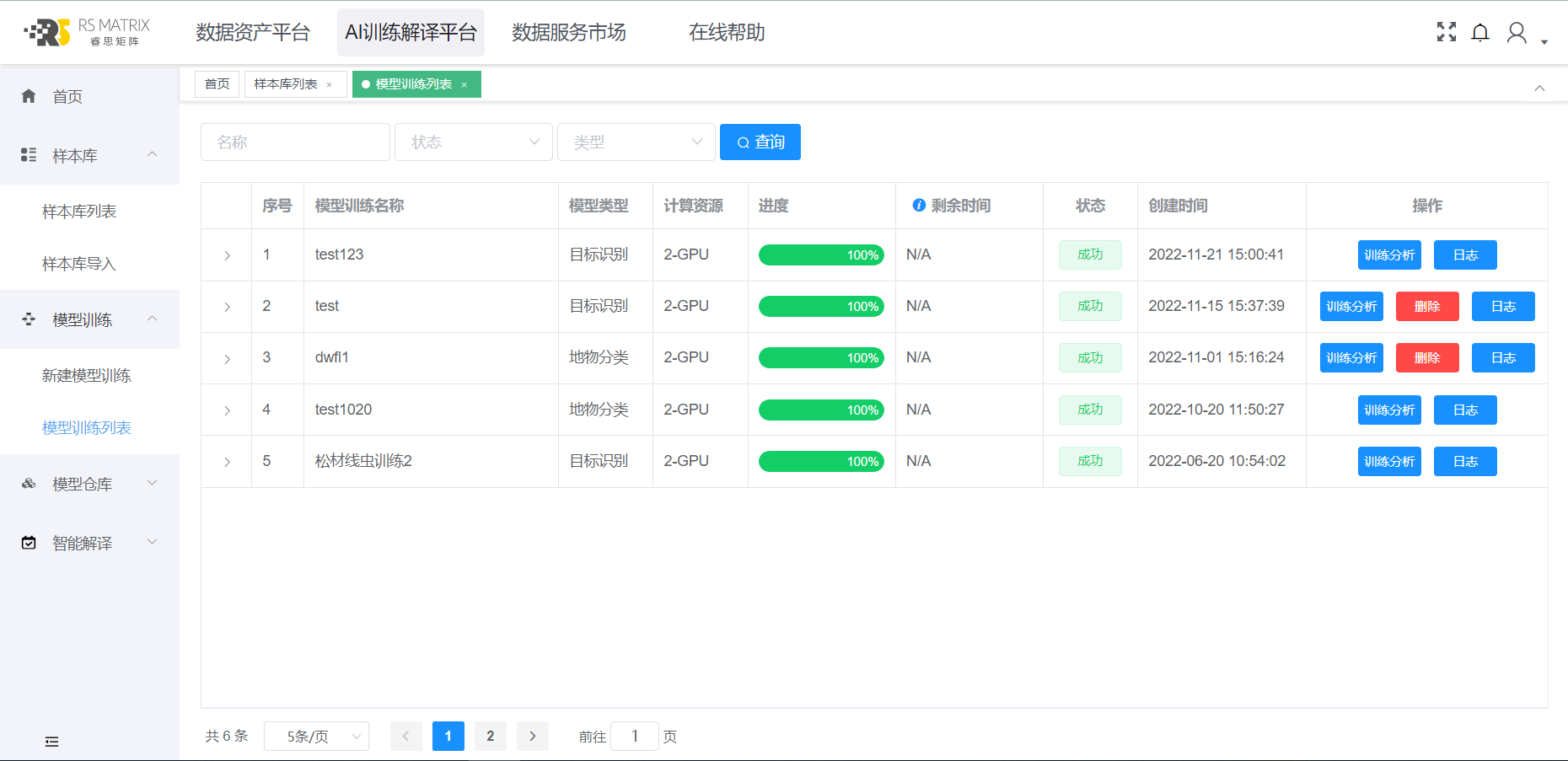Click 查询 search button

point(760,142)
